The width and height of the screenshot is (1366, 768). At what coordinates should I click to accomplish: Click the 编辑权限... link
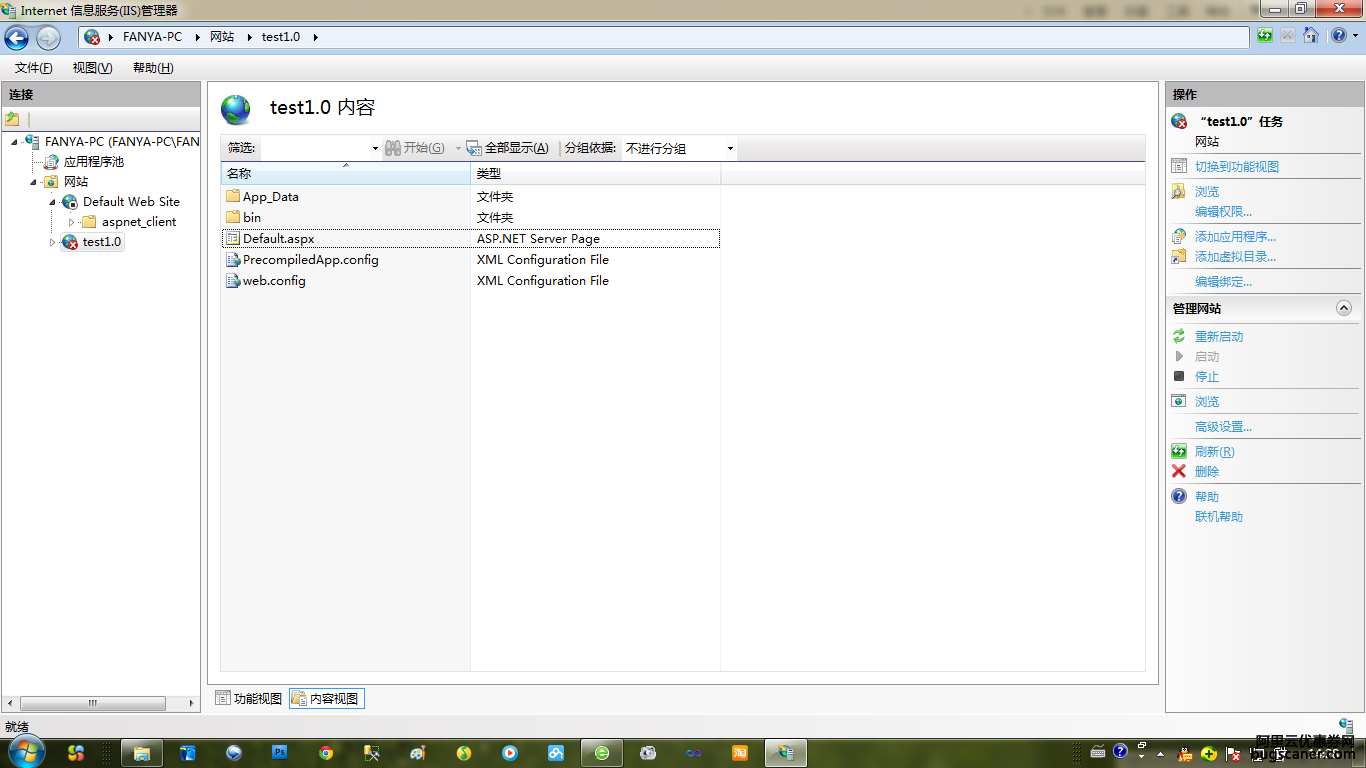point(1223,212)
